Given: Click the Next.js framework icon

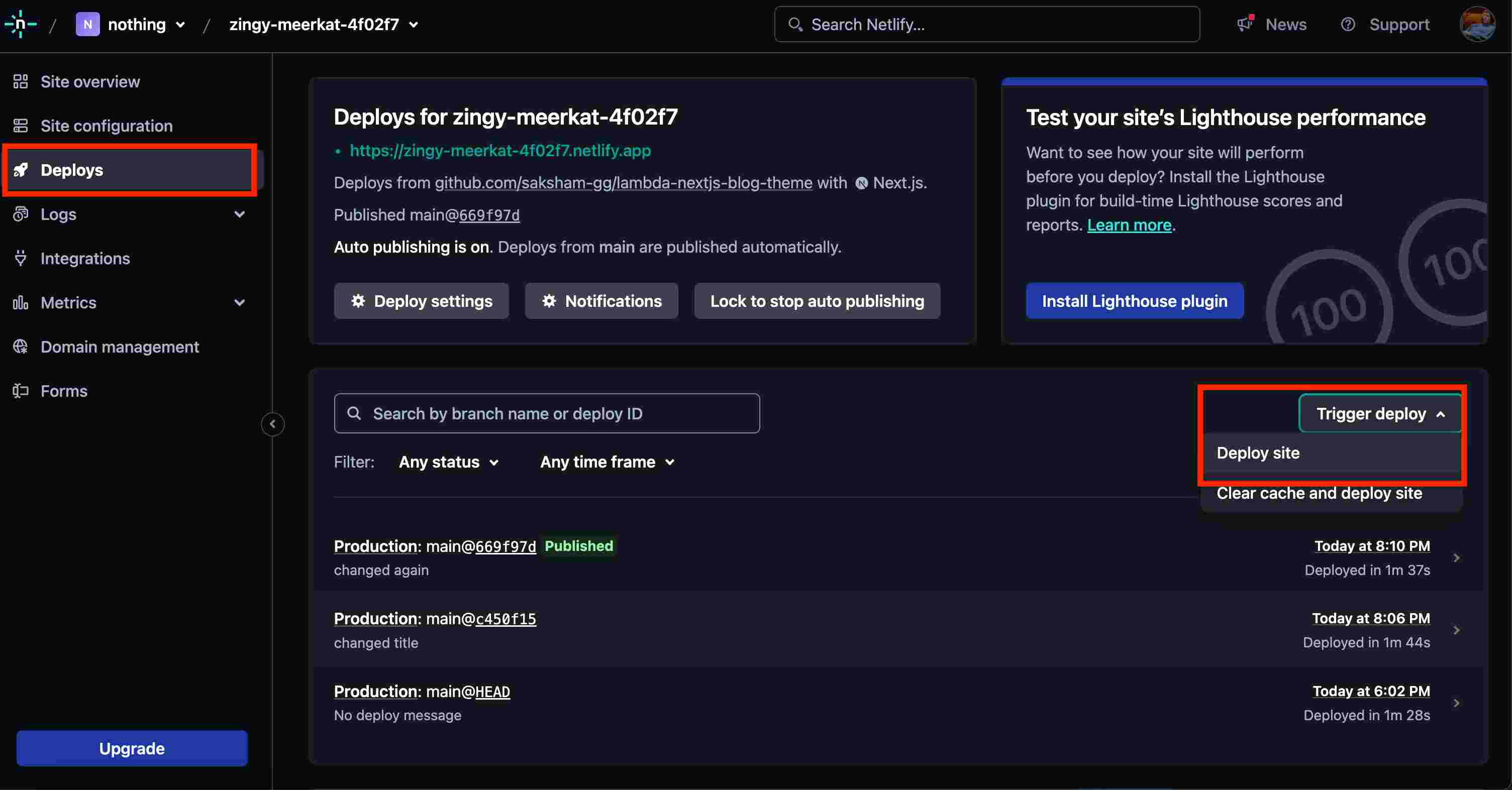Looking at the screenshot, I should click(x=861, y=184).
